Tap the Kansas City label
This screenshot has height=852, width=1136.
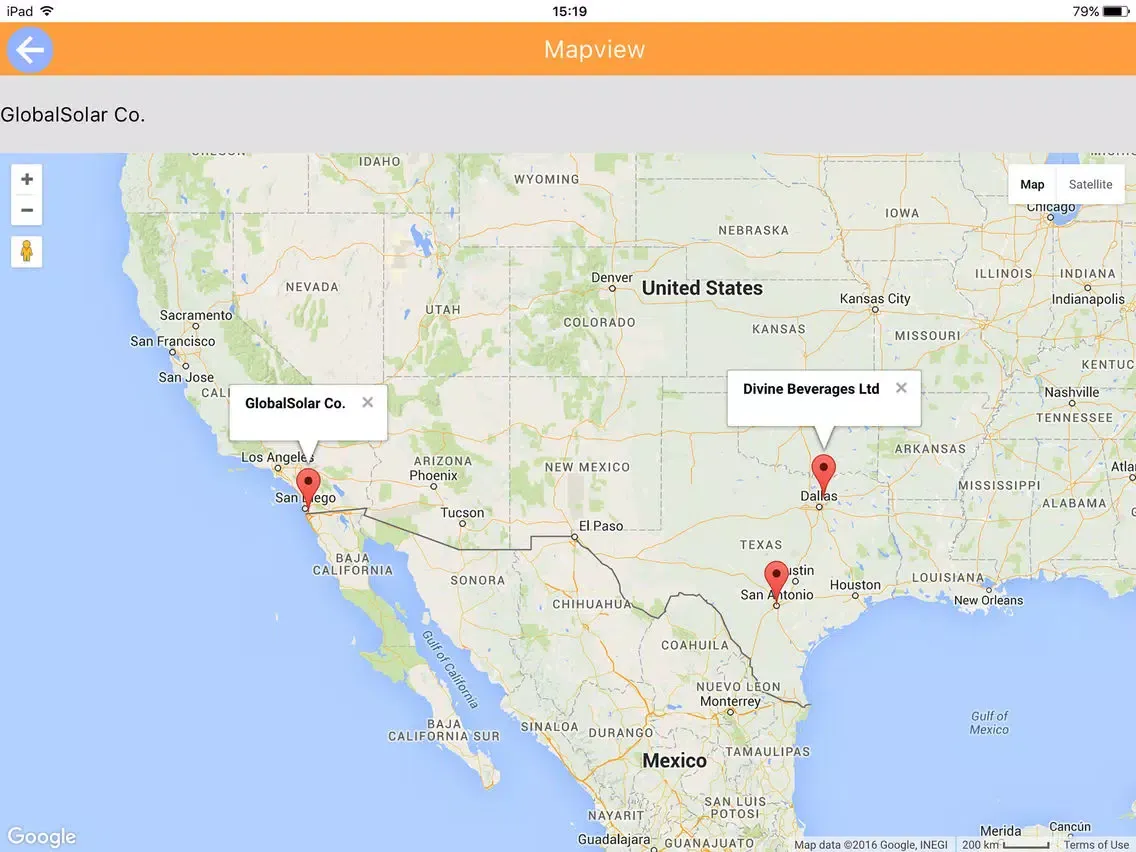pos(874,298)
